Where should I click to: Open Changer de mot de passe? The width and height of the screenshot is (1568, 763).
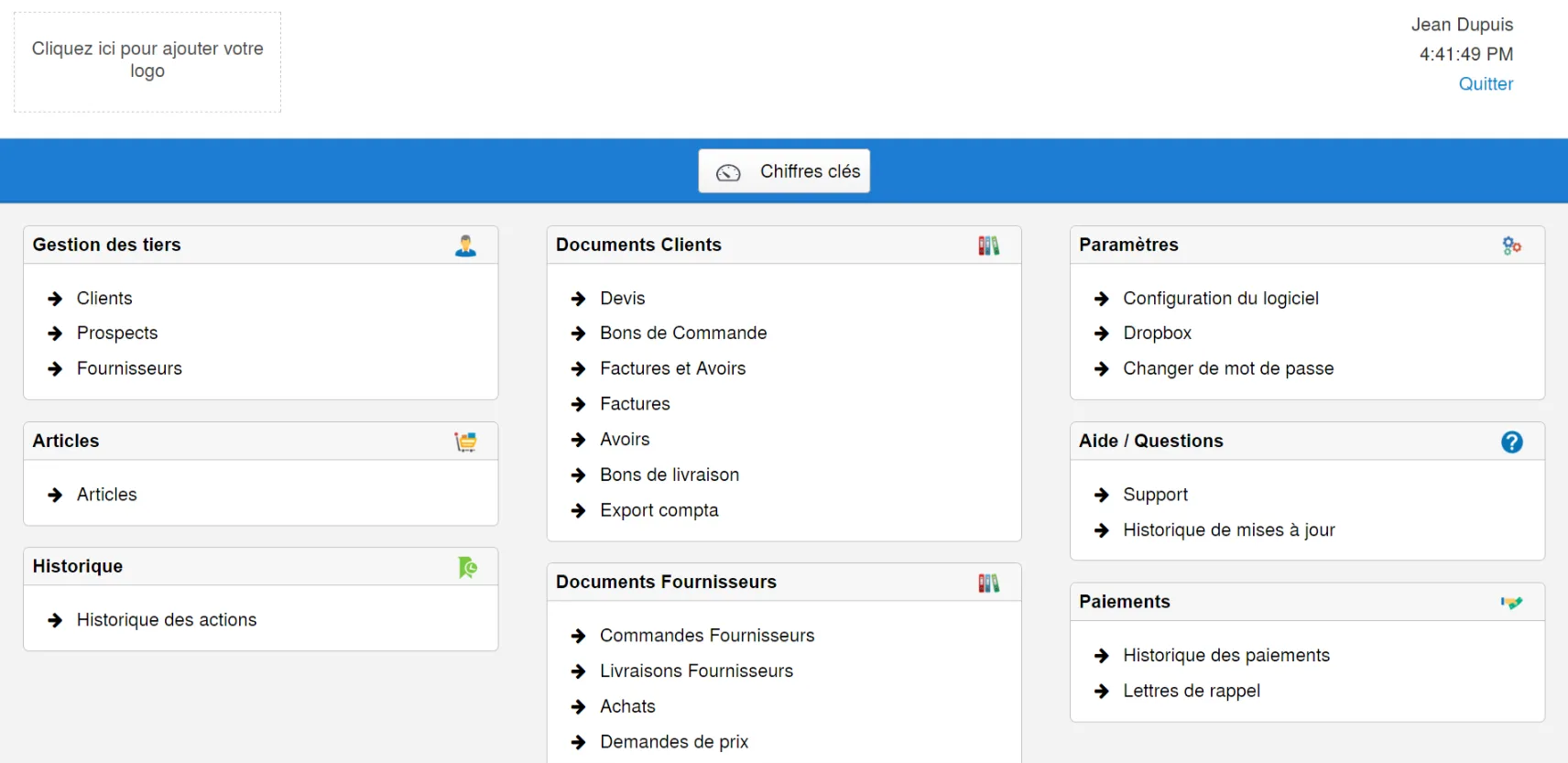(1228, 368)
